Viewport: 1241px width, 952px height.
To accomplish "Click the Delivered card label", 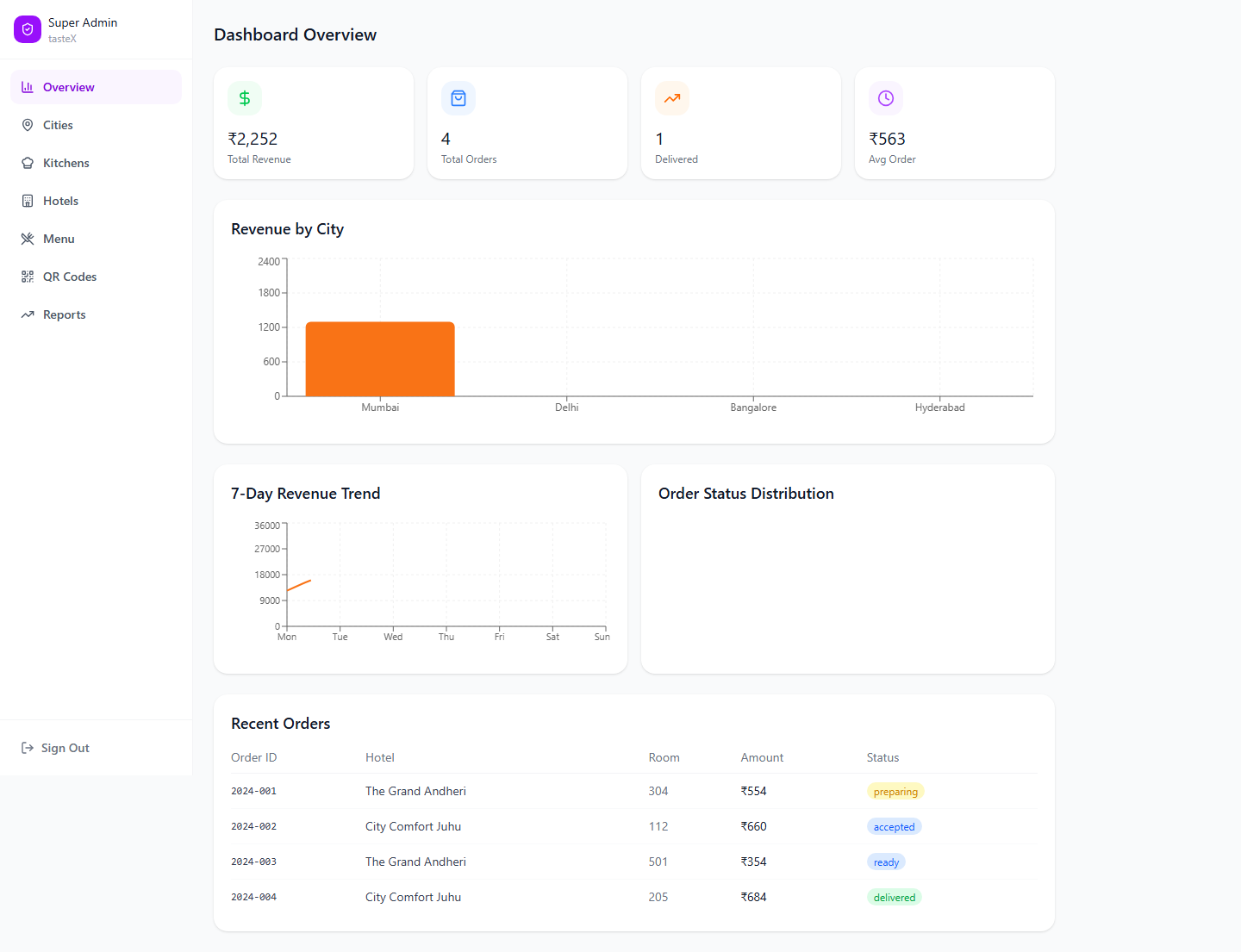I will [677, 159].
